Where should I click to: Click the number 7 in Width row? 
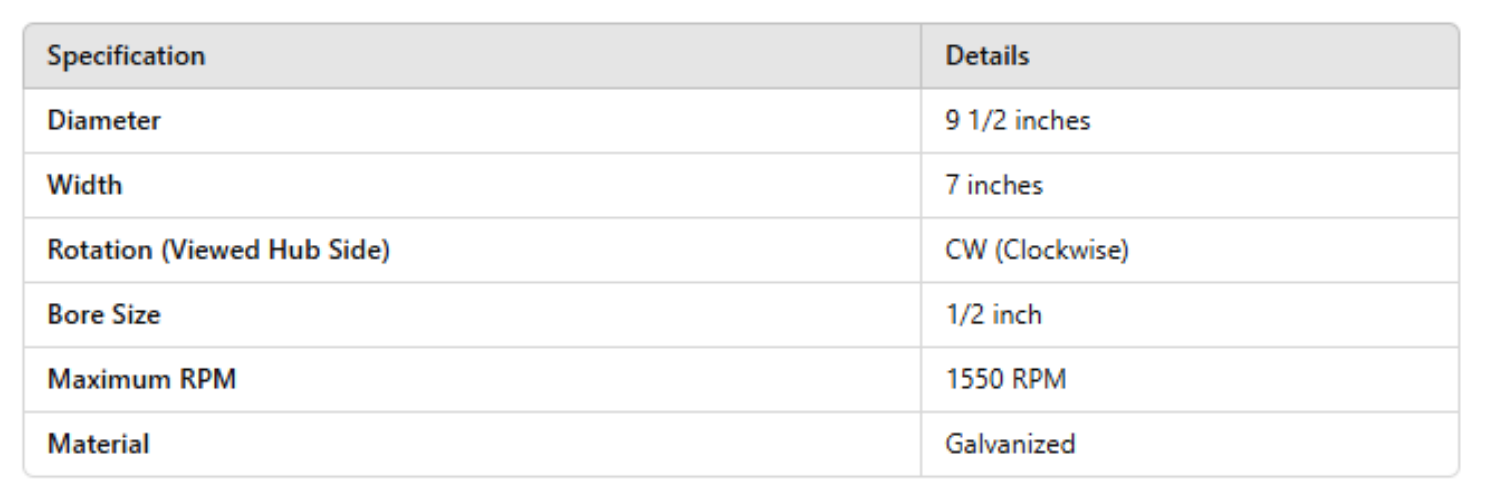click(x=953, y=186)
